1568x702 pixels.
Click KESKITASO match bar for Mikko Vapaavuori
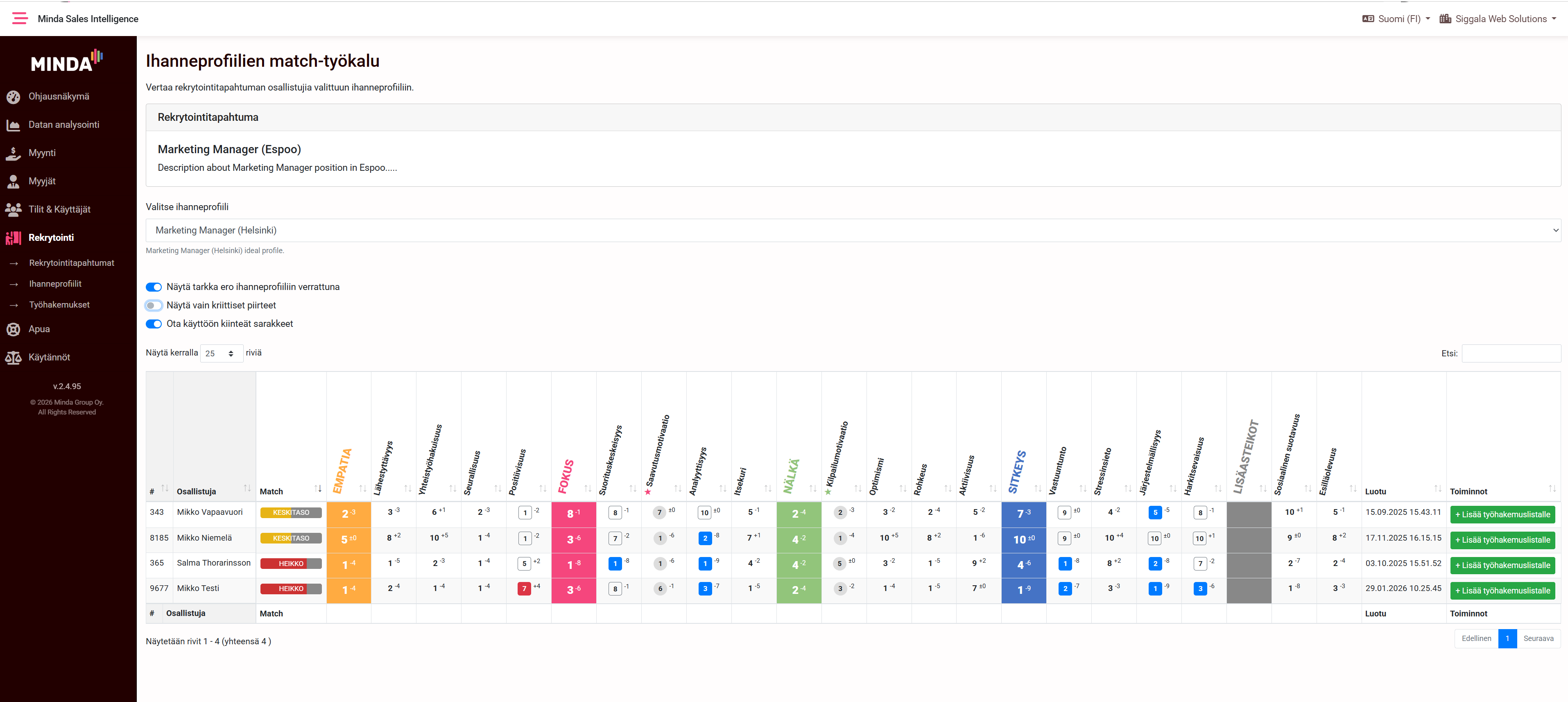(x=291, y=513)
